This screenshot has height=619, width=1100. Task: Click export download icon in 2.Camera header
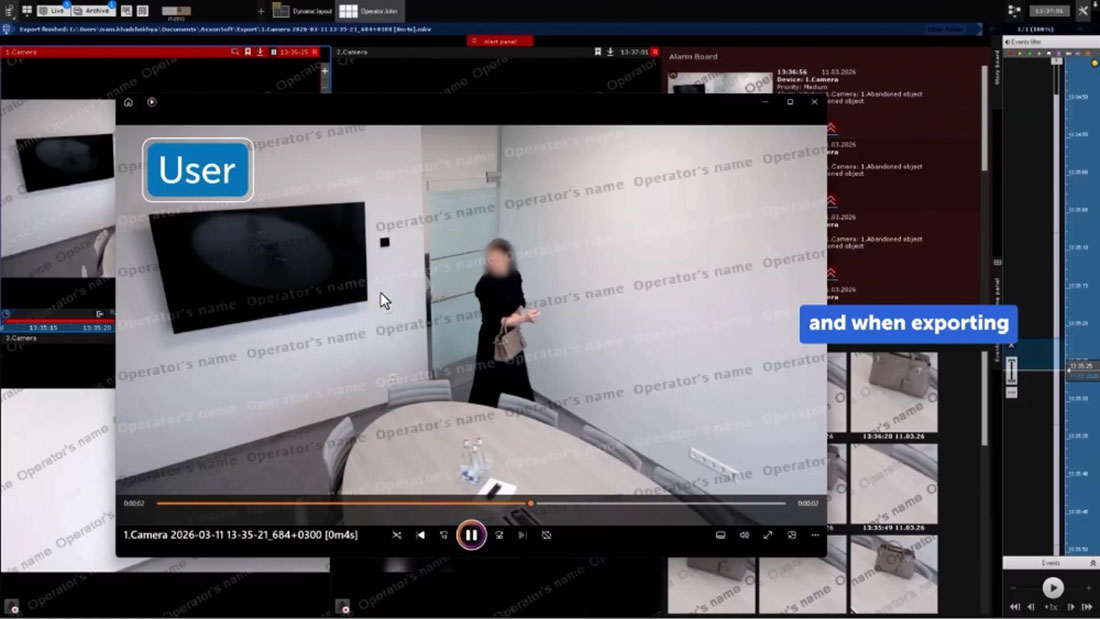[610, 52]
